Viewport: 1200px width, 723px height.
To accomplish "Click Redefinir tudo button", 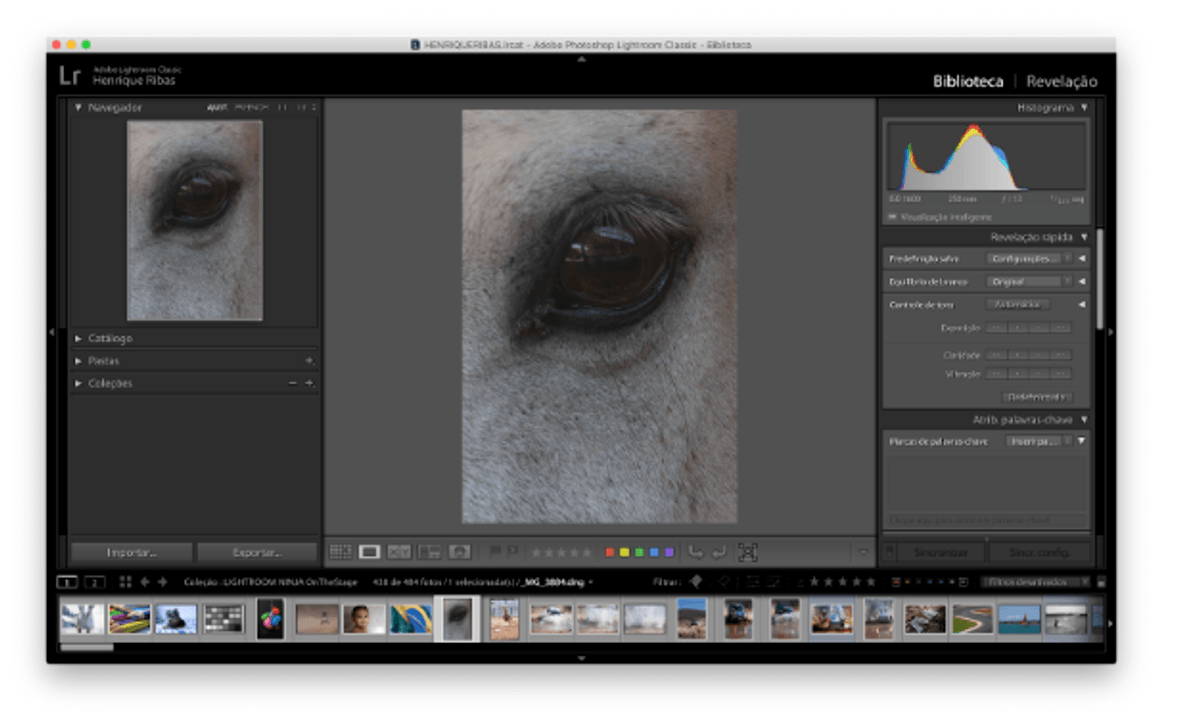I will tap(1037, 397).
